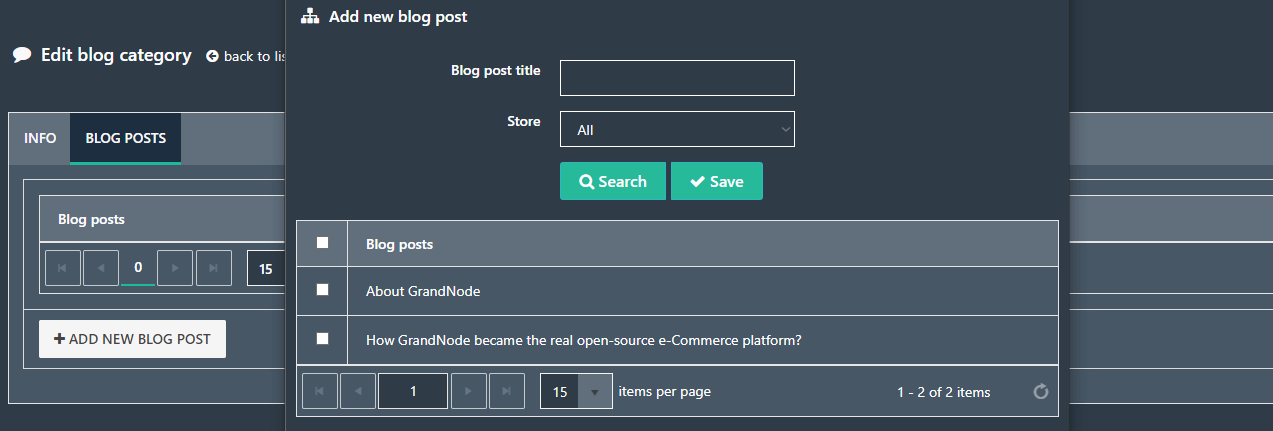1273x431 pixels.
Task: Click last-page arrow in background Blog posts pager
Action: coord(214,268)
